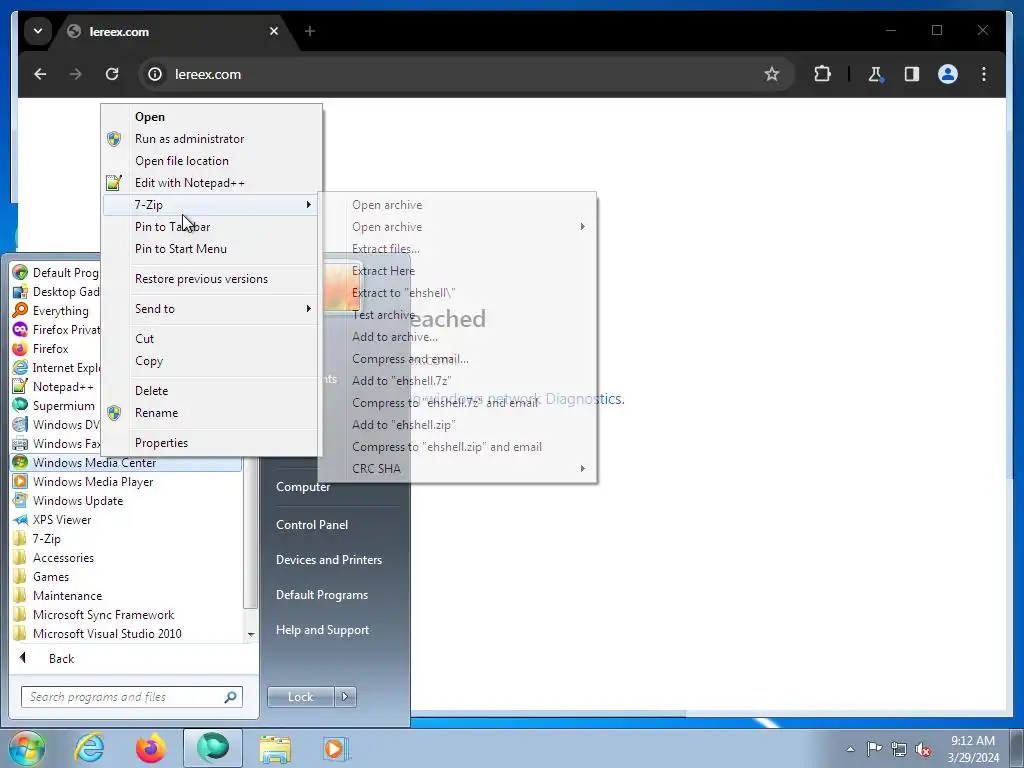Open Windows Media Center entry
The image size is (1024, 768).
[126, 462]
